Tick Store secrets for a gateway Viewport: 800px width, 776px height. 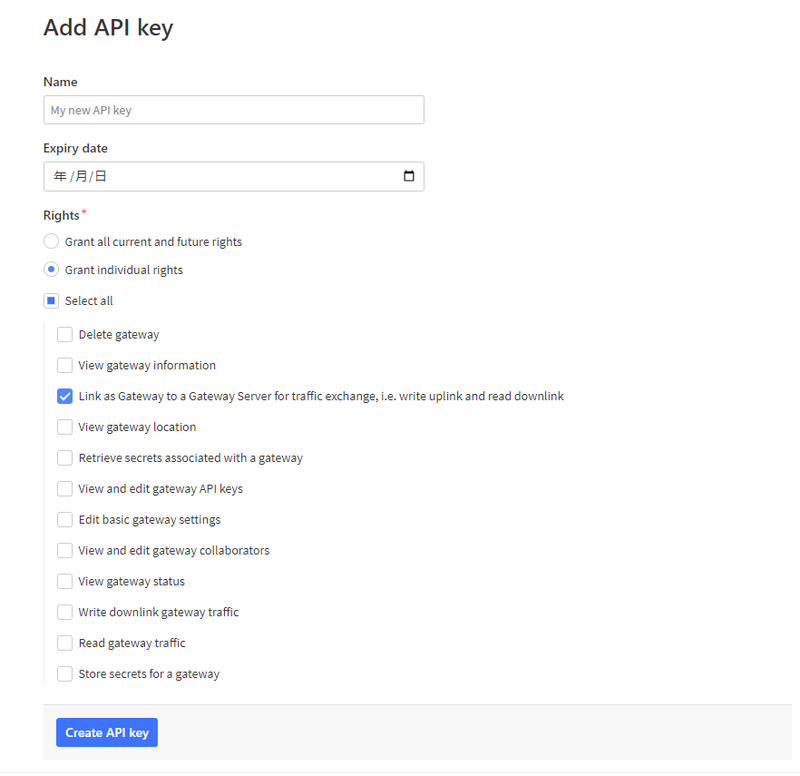(x=65, y=674)
